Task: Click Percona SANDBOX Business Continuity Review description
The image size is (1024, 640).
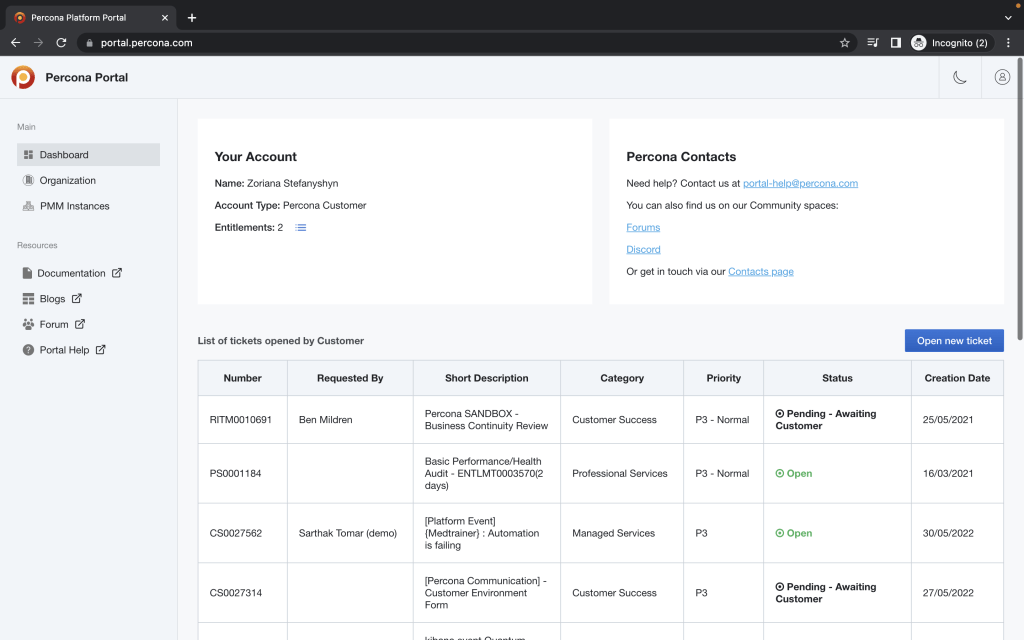Action: (487, 420)
